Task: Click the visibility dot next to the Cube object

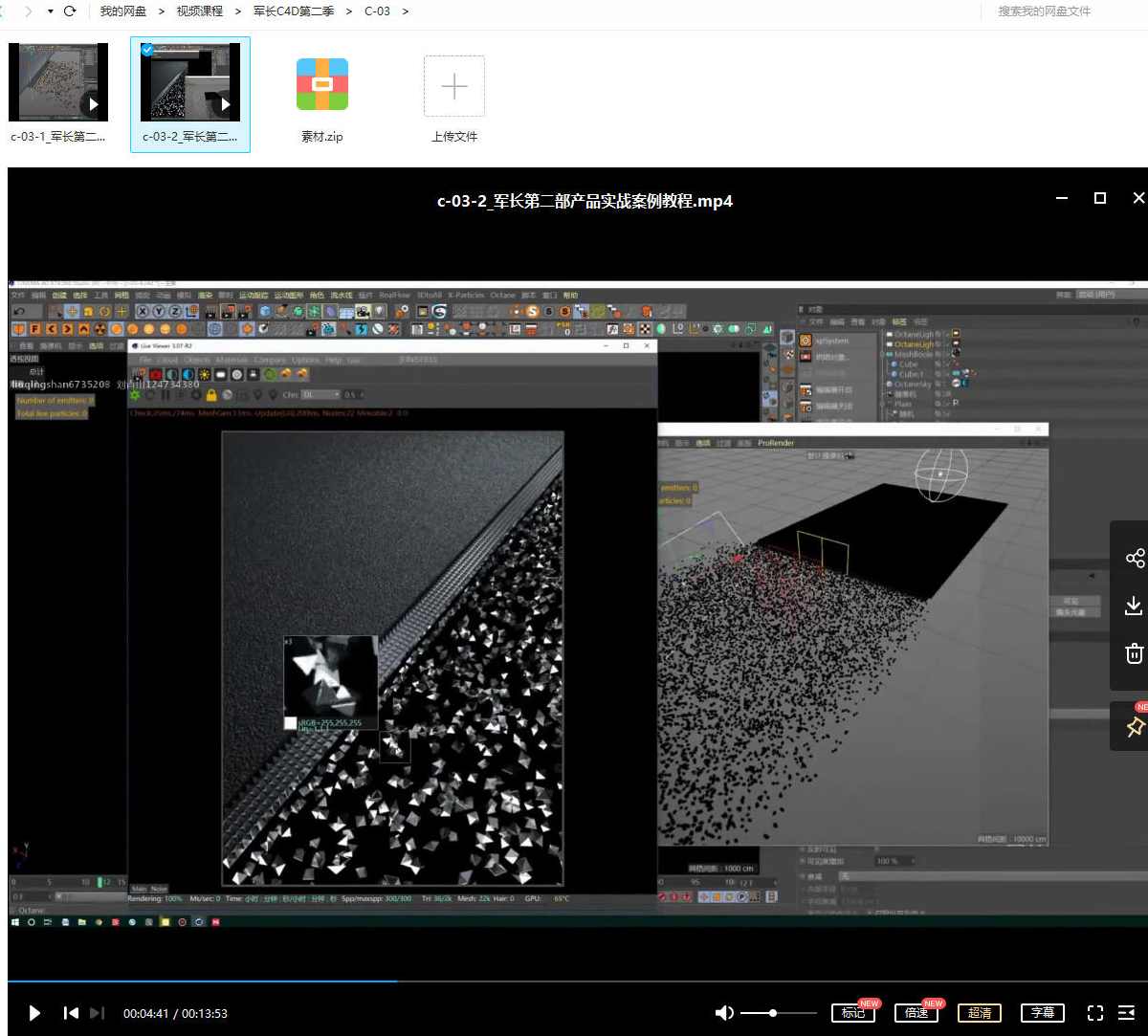Action: pyautogui.click(x=938, y=363)
